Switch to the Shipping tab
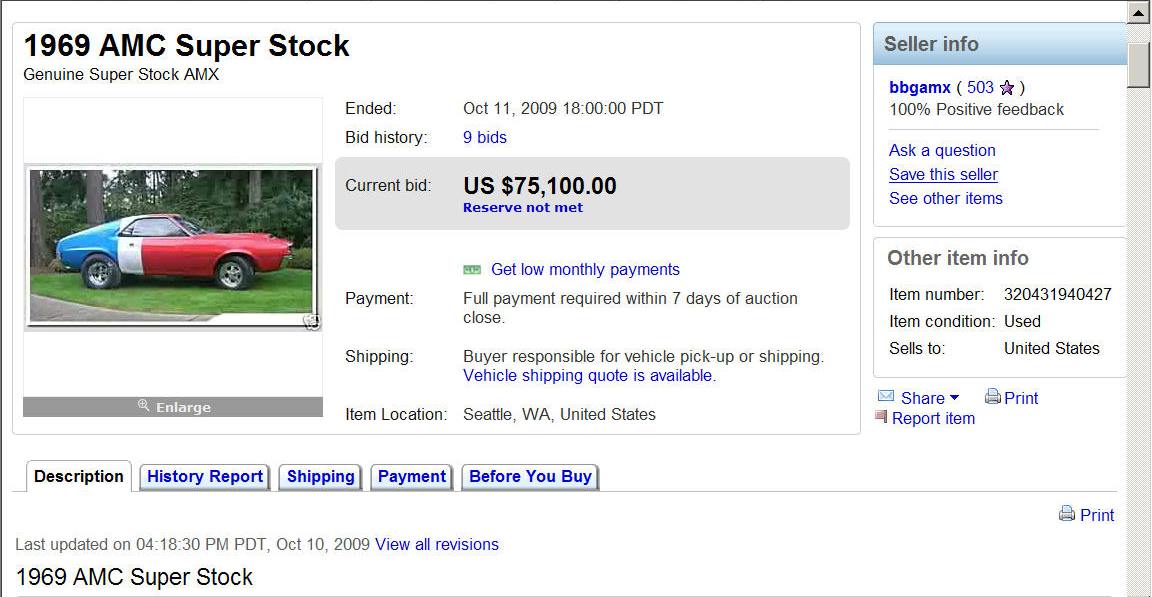This screenshot has width=1152, height=597. 320,477
